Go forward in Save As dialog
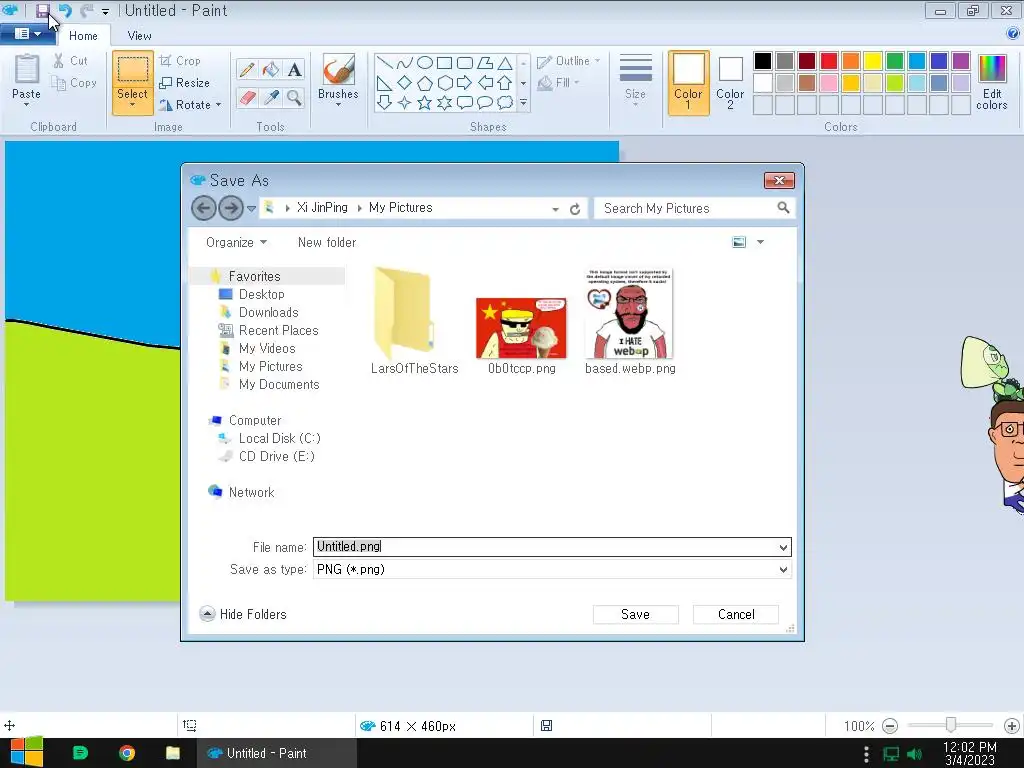1024x768 pixels. (231, 208)
